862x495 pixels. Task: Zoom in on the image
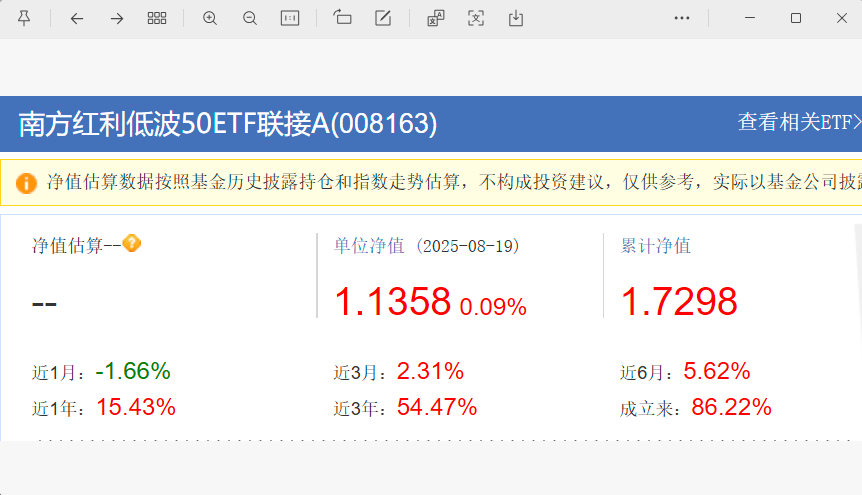coord(209,18)
